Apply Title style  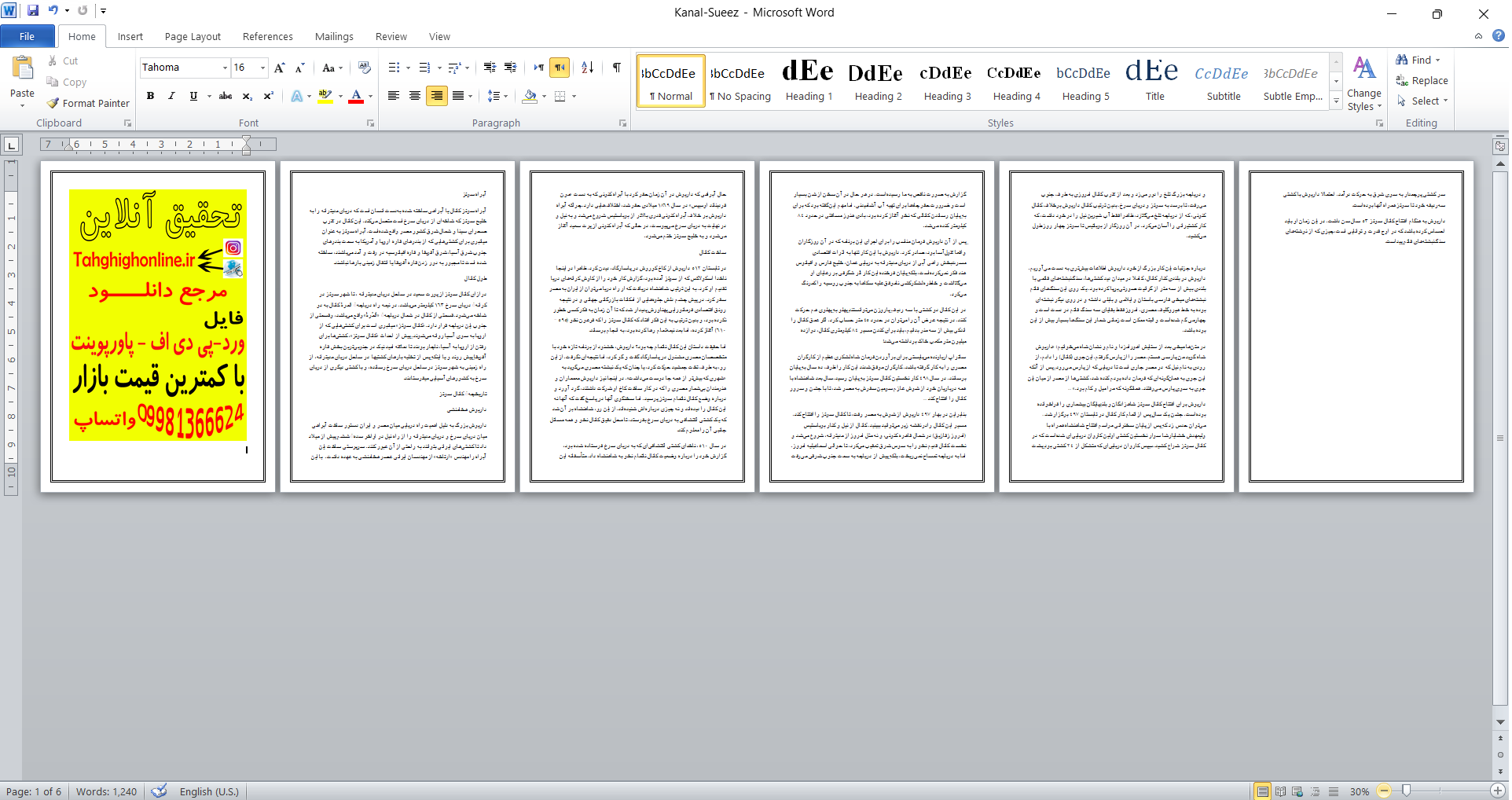[x=1154, y=80]
